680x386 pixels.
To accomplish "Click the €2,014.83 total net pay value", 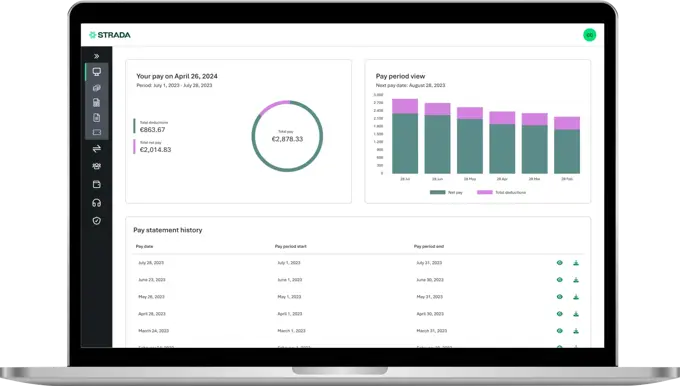I will pyautogui.click(x=155, y=150).
